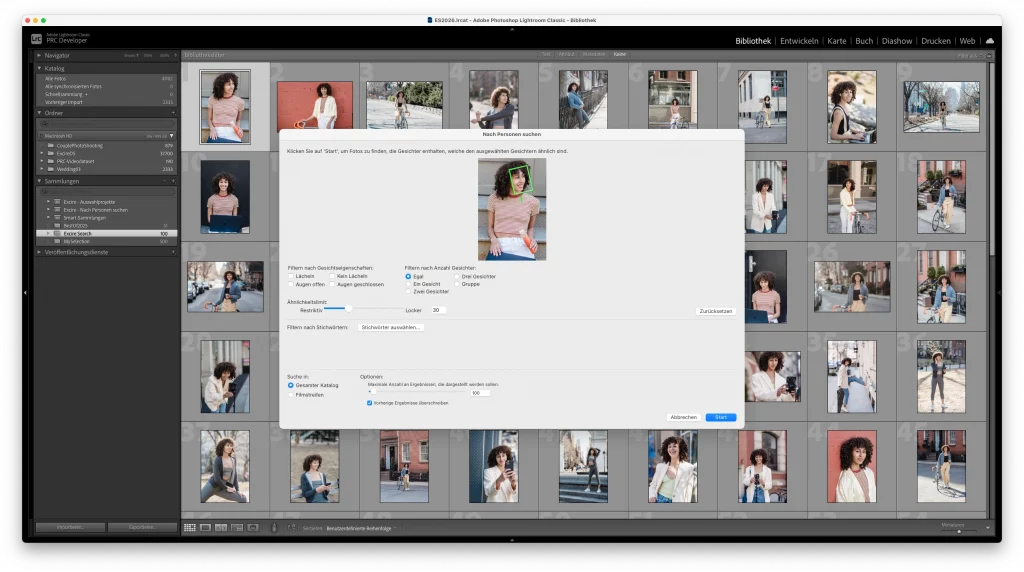1024x572 pixels.
Task: Click the spray can painter tool
Action: click(274, 527)
